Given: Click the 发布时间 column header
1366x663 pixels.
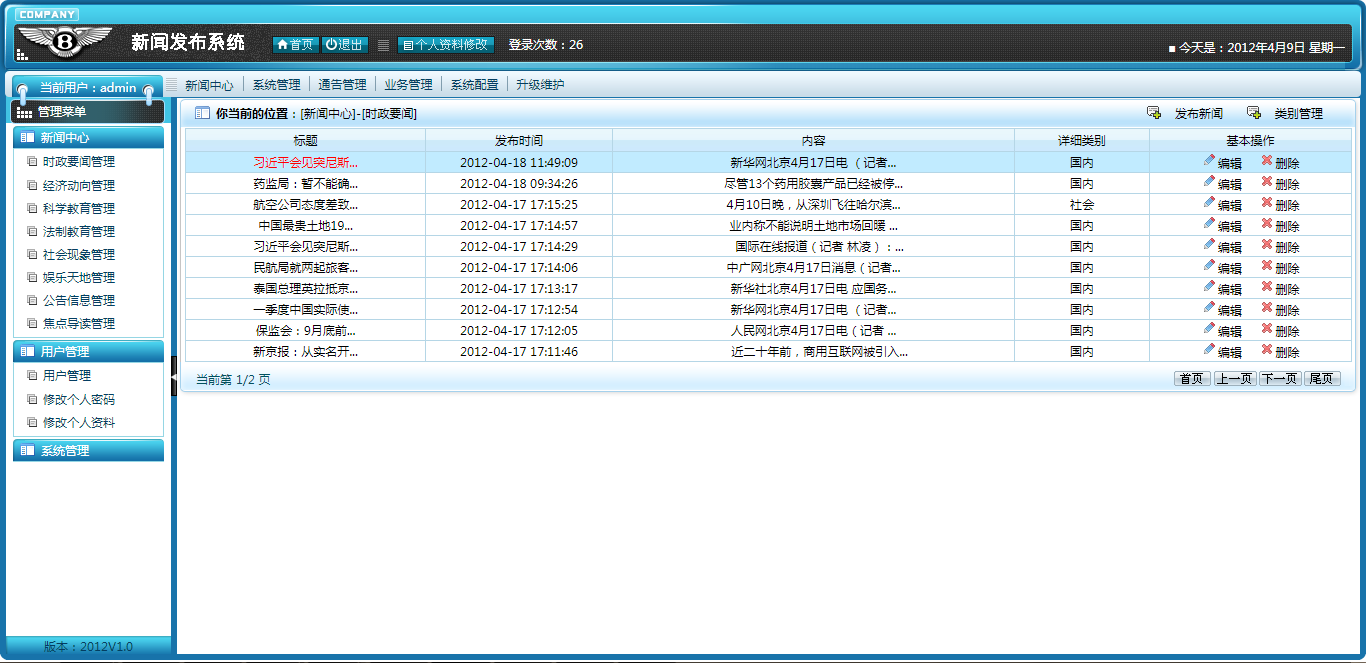Looking at the screenshot, I should pyautogui.click(x=519, y=141).
